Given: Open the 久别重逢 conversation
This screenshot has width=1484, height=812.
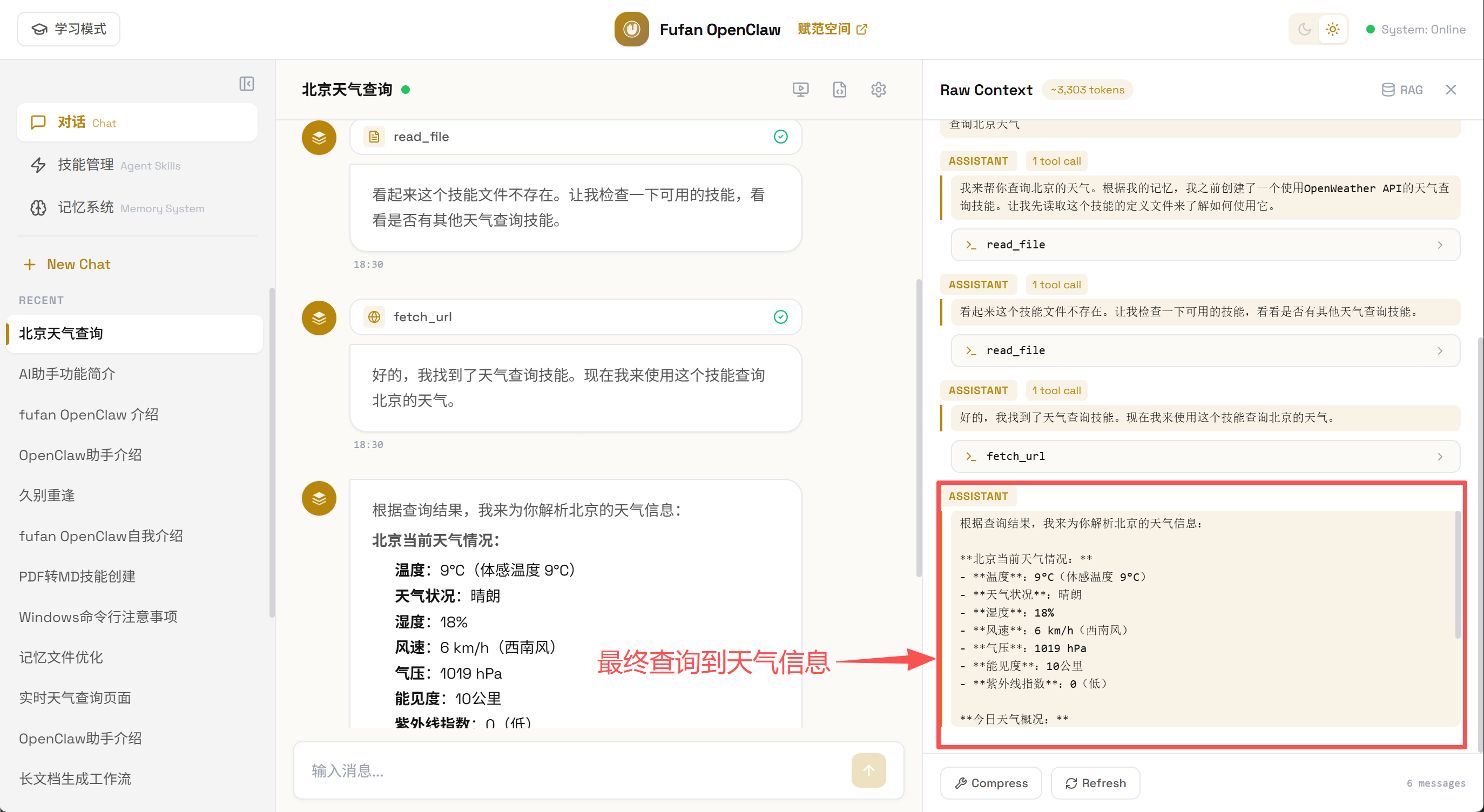Looking at the screenshot, I should 135,495.
